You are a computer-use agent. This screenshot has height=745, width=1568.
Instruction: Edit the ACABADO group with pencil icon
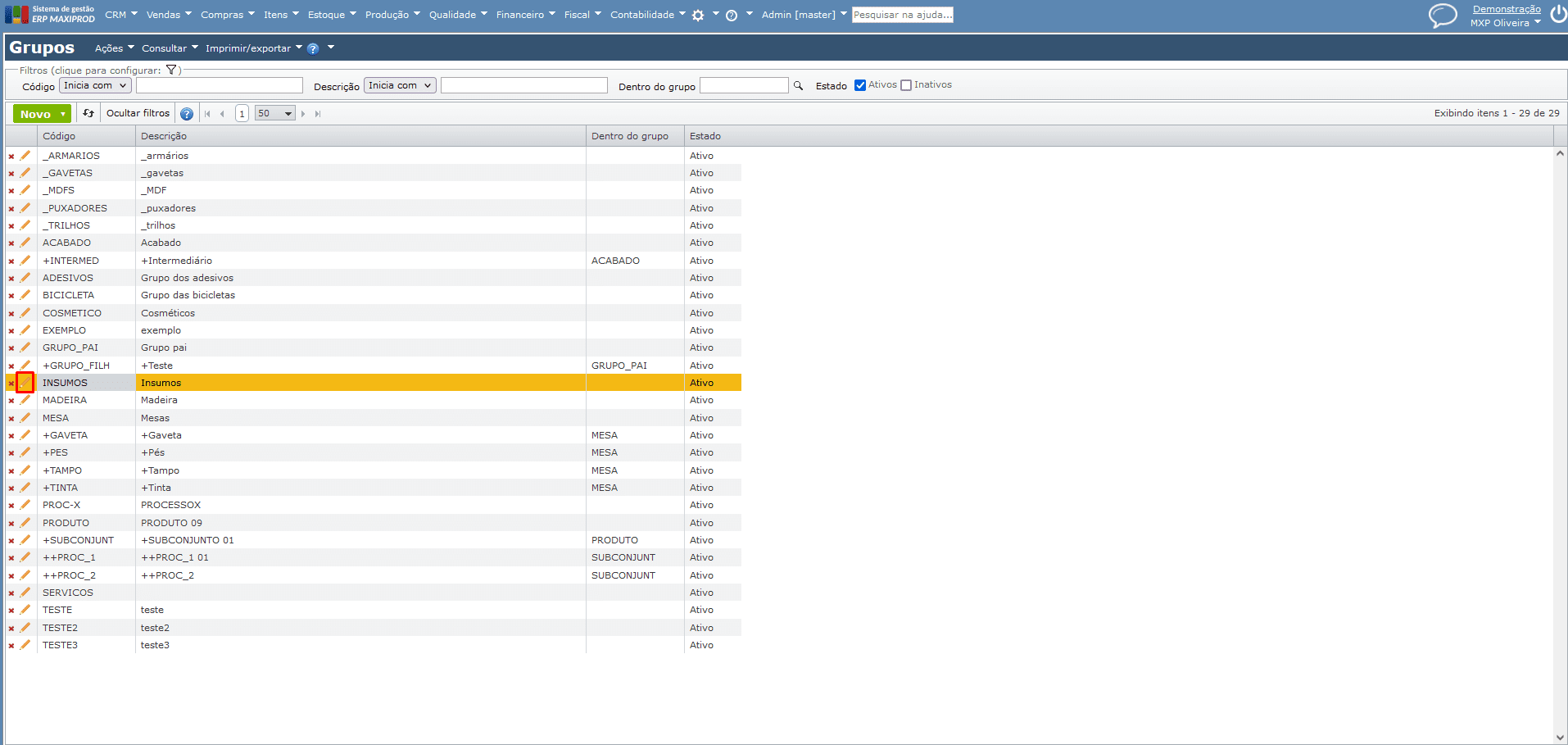[25, 243]
